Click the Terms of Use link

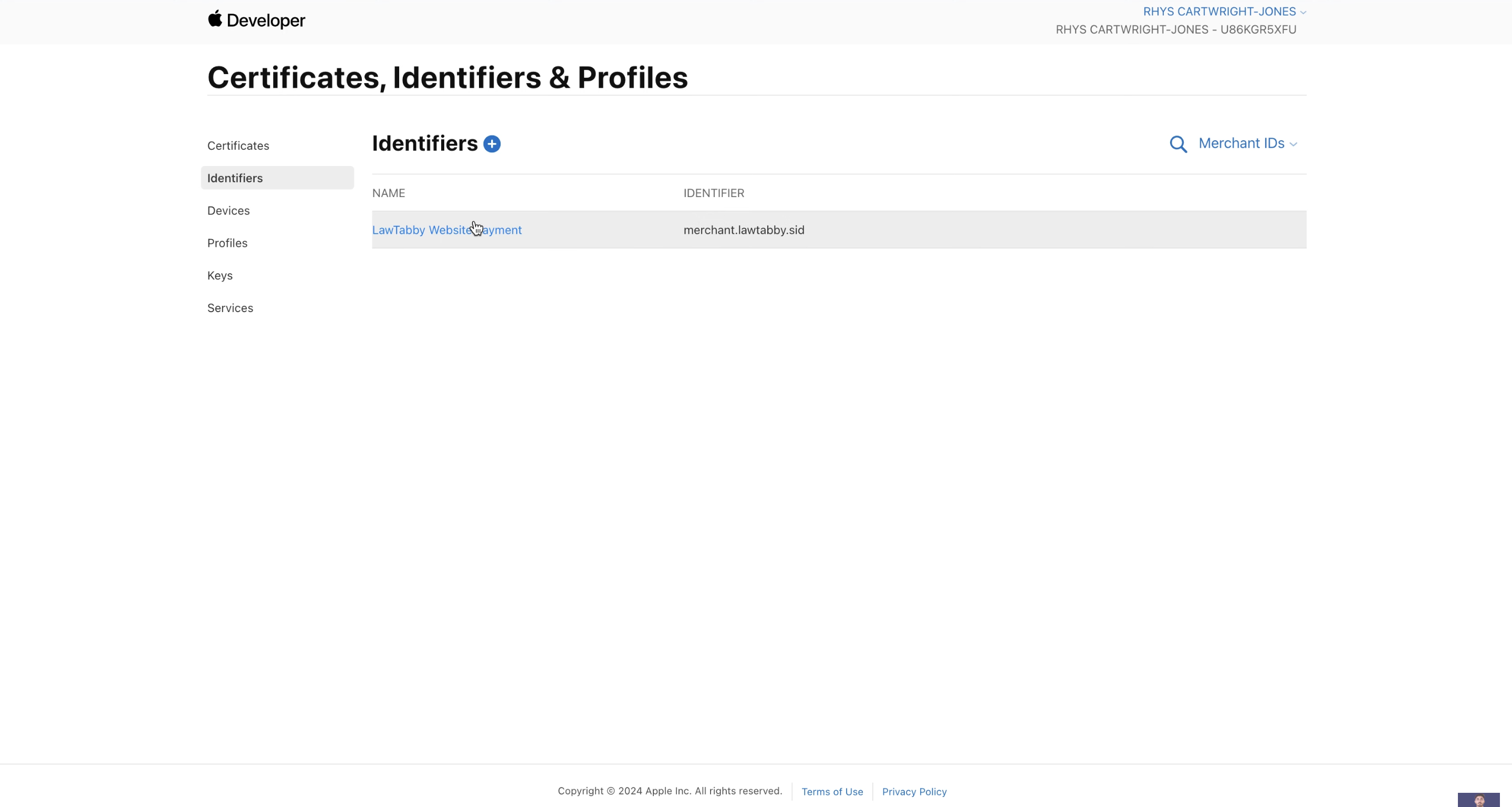point(832,792)
